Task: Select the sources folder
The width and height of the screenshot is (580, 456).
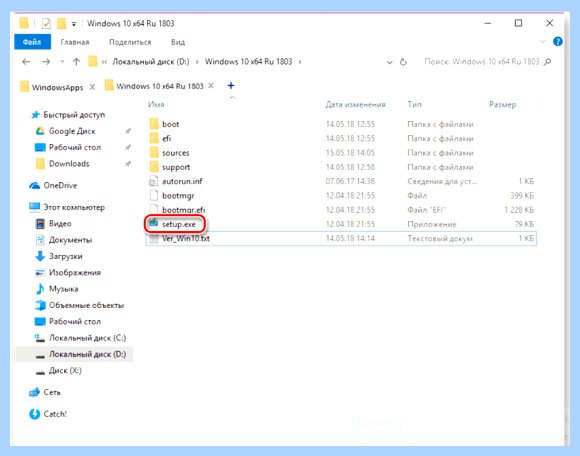Action: pyautogui.click(x=175, y=153)
